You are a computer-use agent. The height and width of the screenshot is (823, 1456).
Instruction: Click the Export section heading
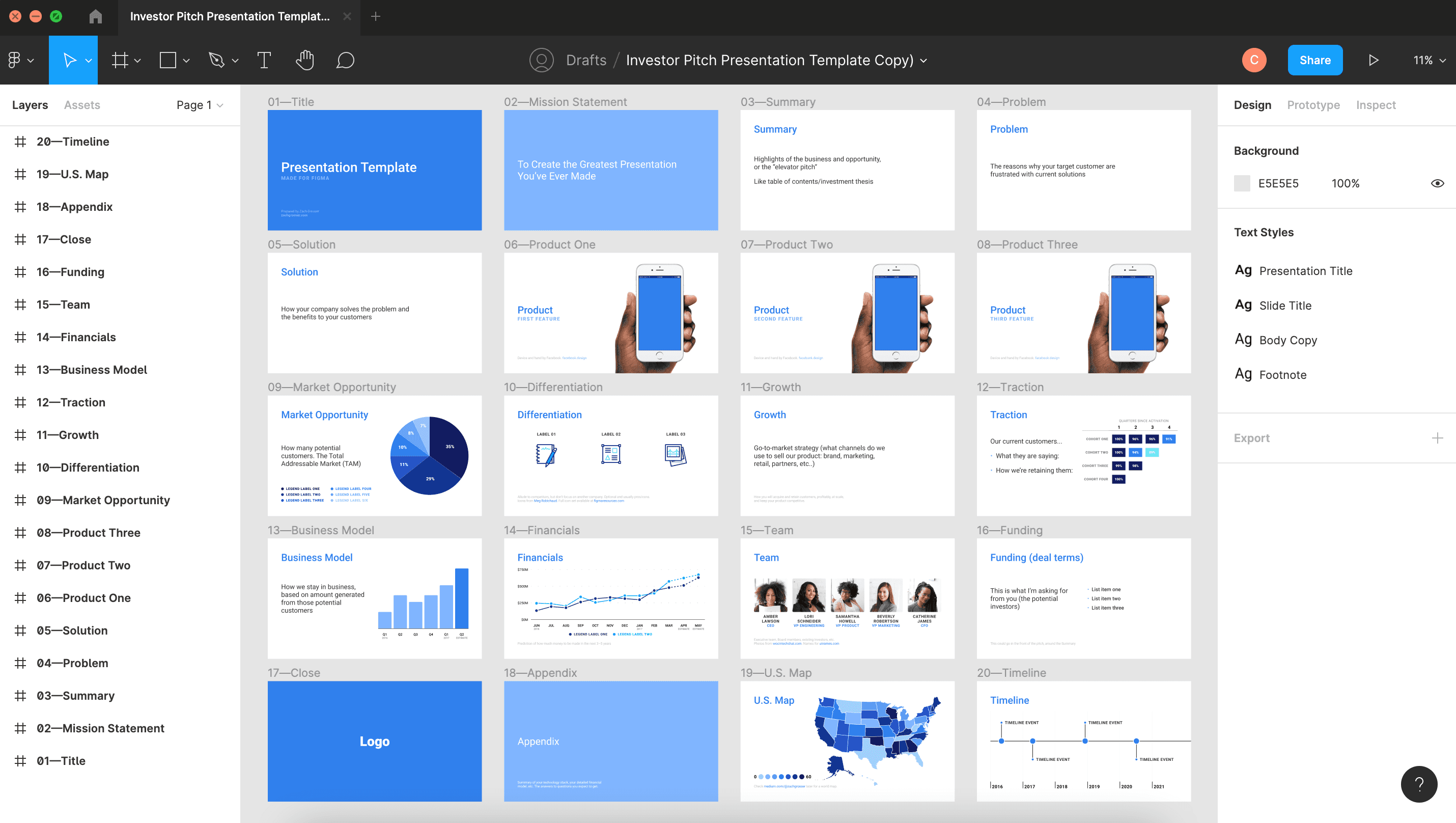[1251, 438]
